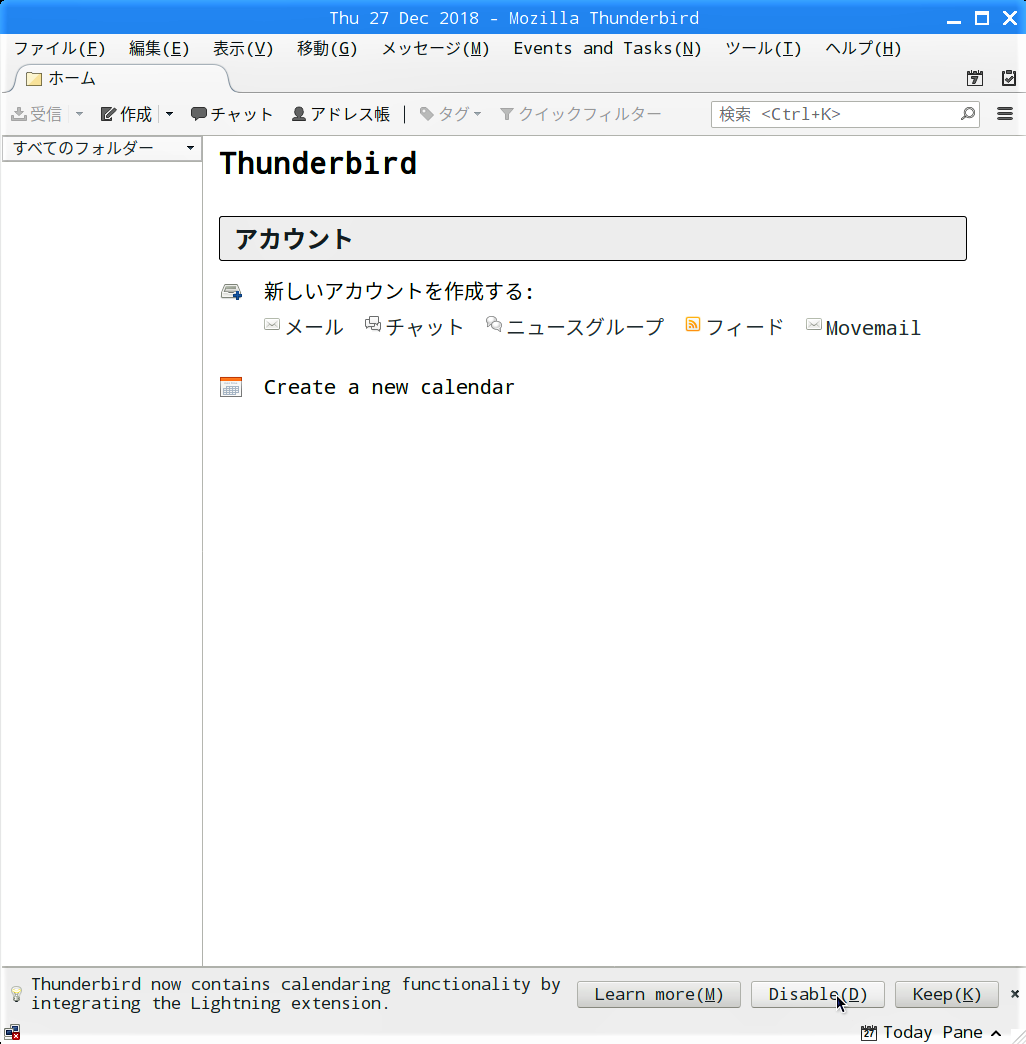Create a ニュースグループ account
The height and width of the screenshot is (1044, 1026).
point(575,327)
